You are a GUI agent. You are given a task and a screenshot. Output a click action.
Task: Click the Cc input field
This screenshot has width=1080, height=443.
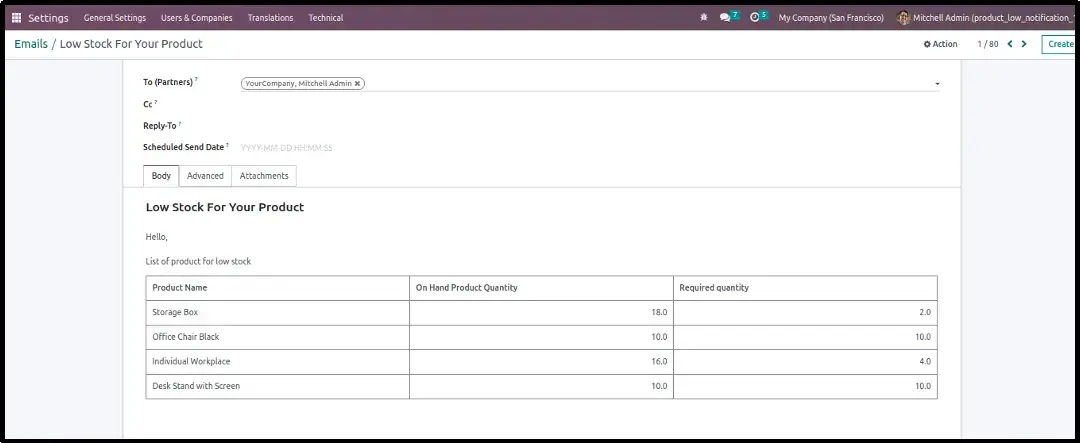[590, 104]
